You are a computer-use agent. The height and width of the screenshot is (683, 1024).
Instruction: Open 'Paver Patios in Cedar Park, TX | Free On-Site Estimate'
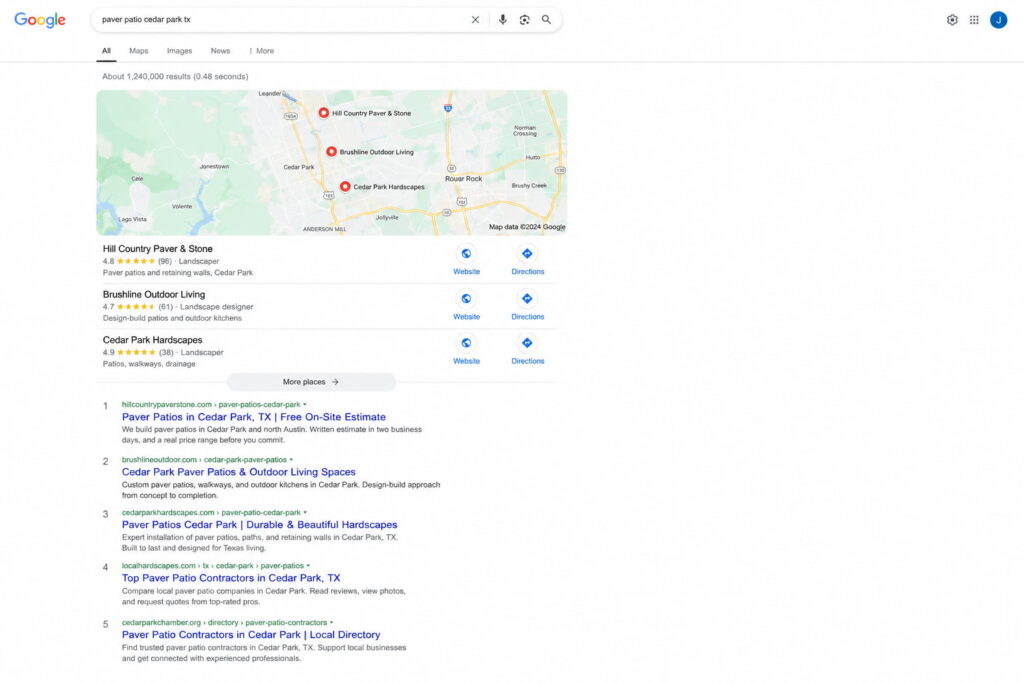pyautogui.click(x=253, y=417)
